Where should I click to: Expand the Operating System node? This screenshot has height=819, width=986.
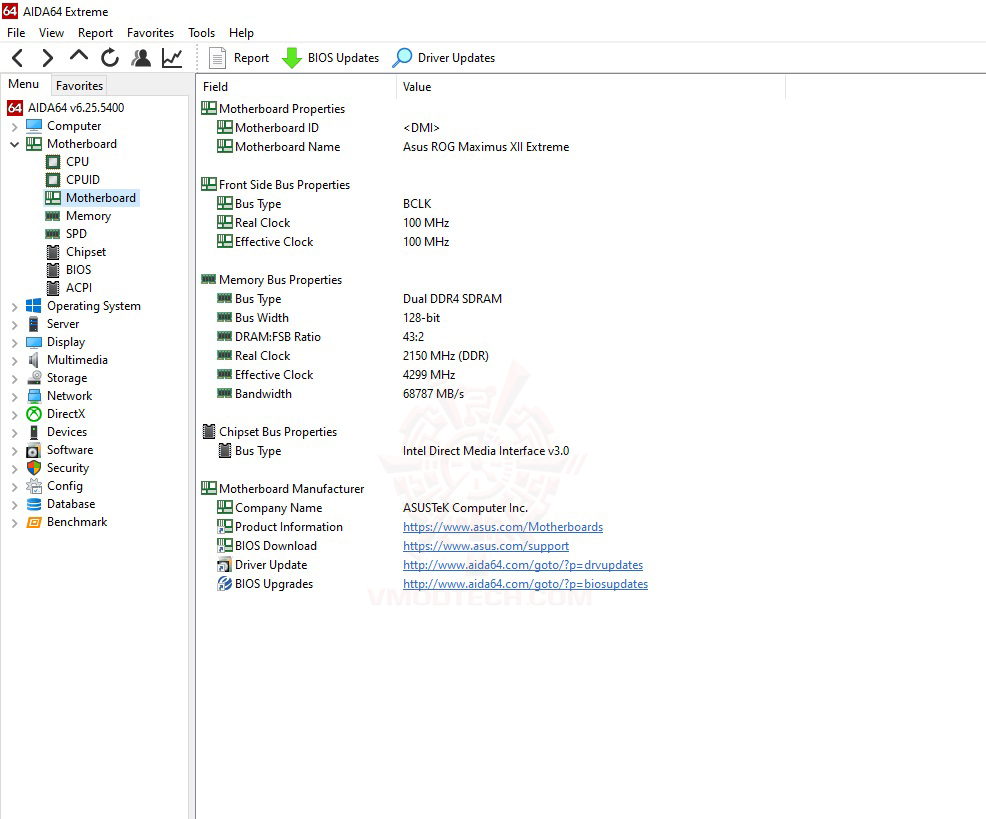(14, 307)
